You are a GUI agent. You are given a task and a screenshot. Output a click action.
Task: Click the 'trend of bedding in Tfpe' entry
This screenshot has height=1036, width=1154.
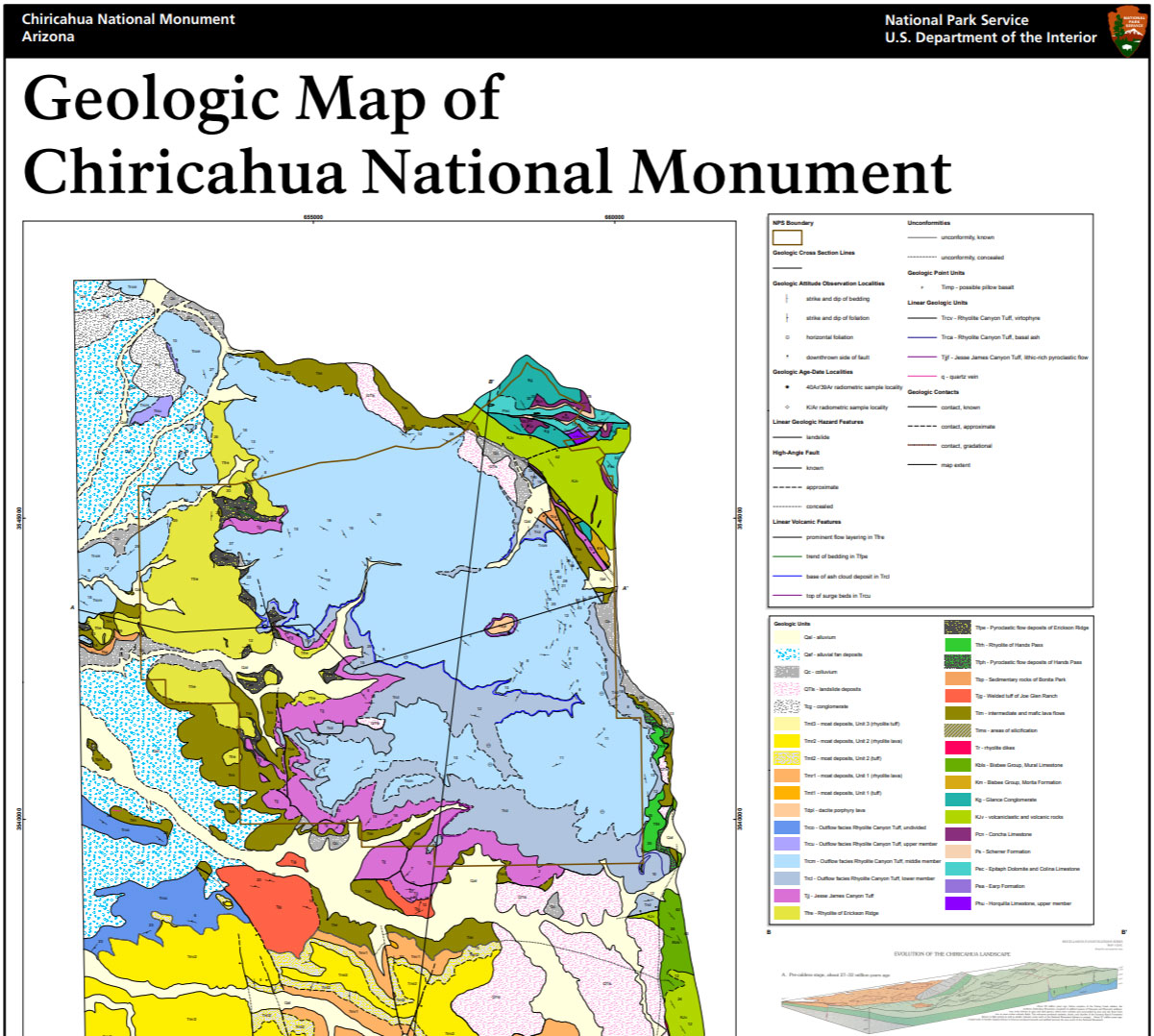[836, 556]
